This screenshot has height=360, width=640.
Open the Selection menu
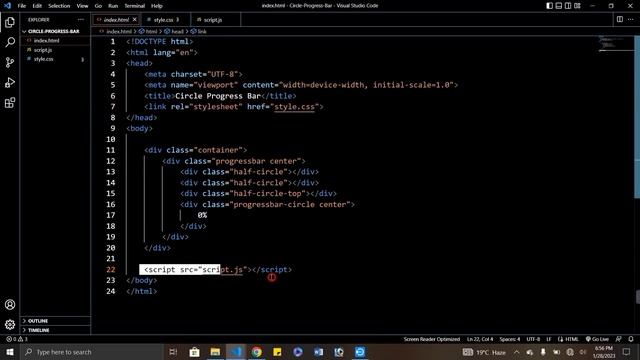tap(59, 6)
